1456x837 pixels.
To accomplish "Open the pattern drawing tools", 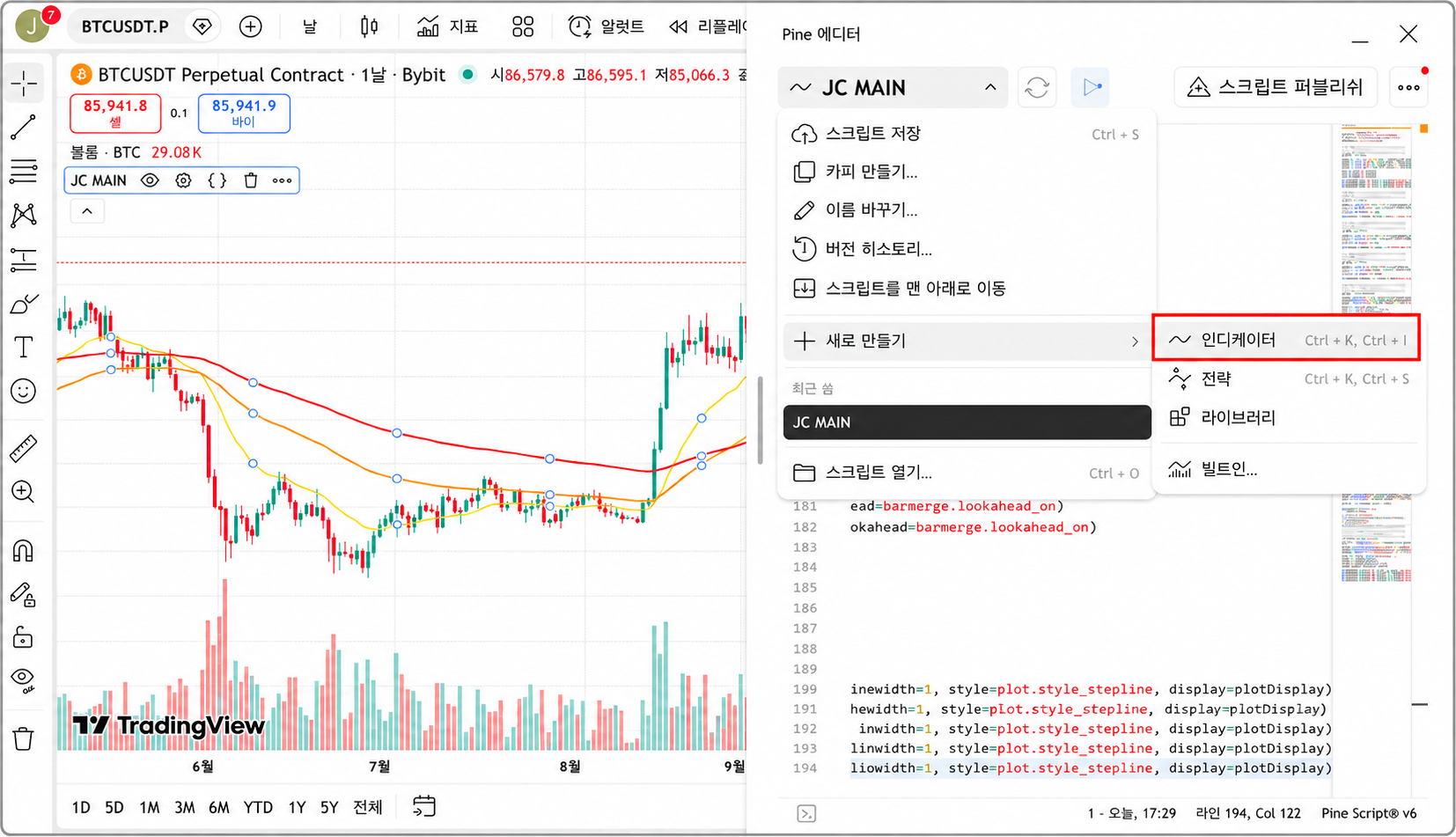I will pyautogui.click(x=24, y=215).
